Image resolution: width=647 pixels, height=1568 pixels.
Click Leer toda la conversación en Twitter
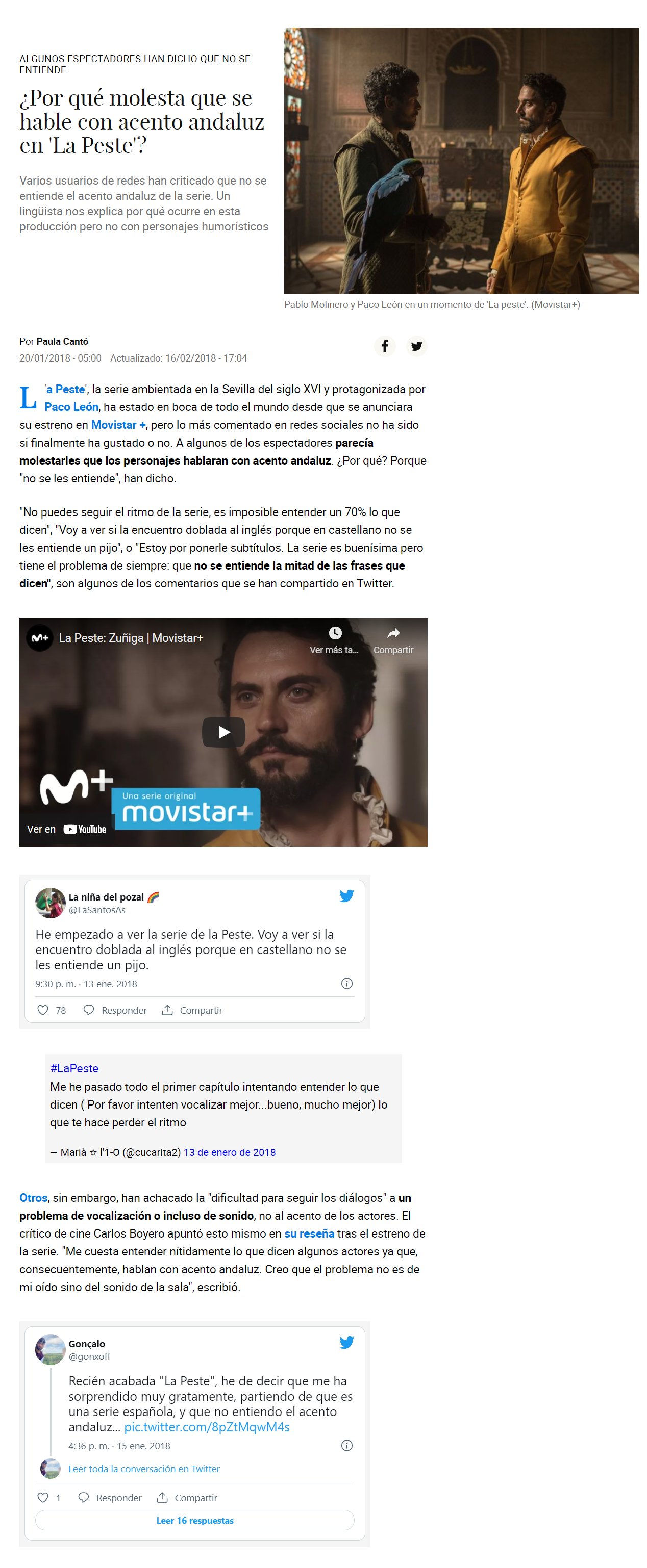[x=144, y=1469]
